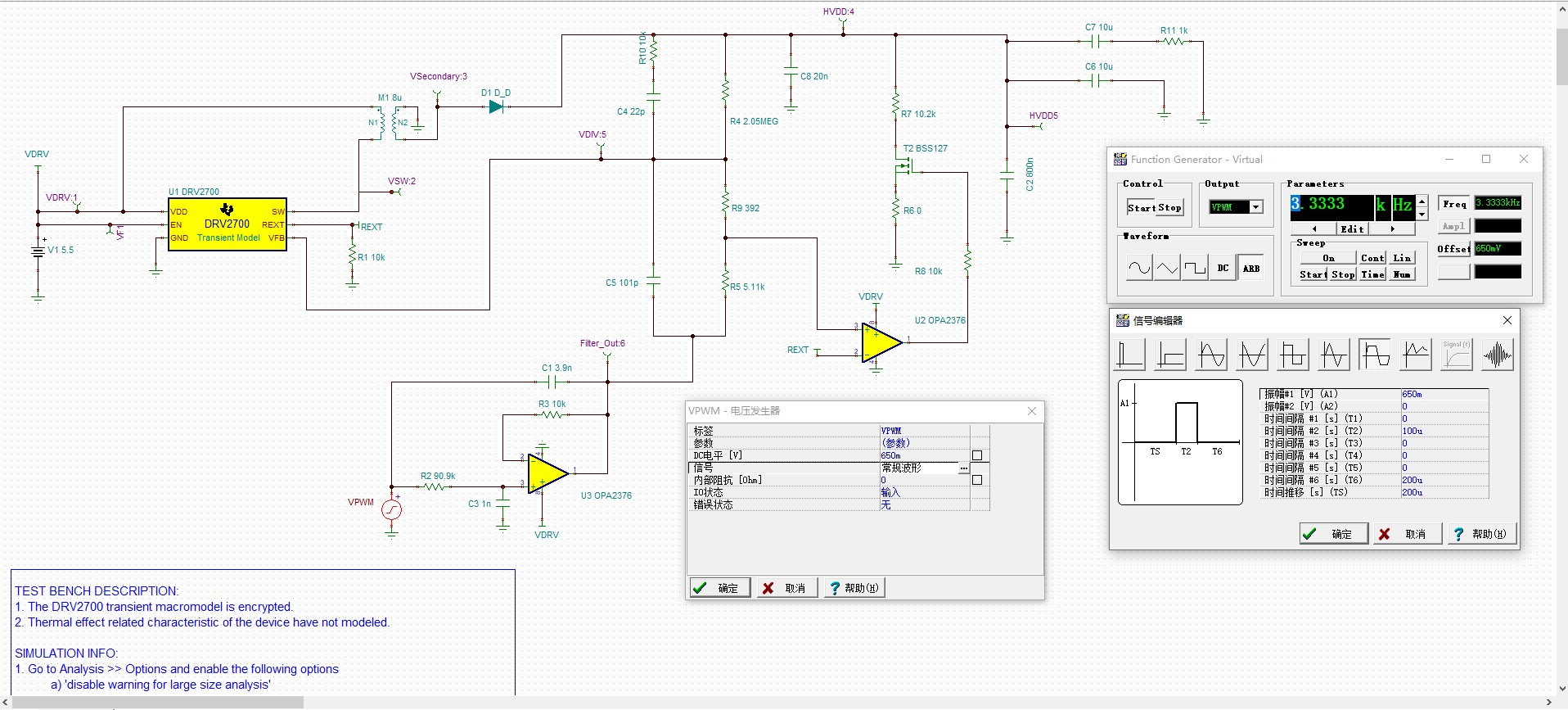1568x710 pixels.
Task: Select triangular wave icon in signal editor
Action: tap(1334, 355)
